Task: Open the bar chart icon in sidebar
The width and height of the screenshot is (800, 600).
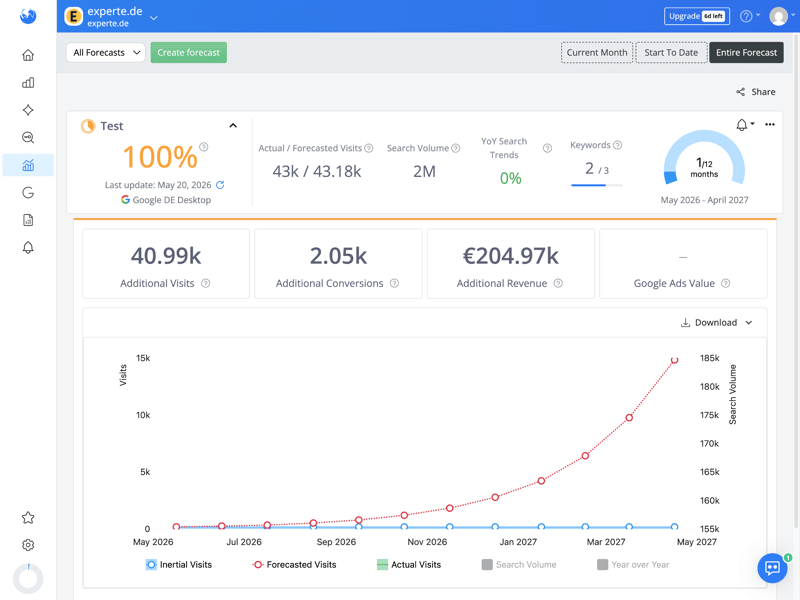Action: pos(28,83)
